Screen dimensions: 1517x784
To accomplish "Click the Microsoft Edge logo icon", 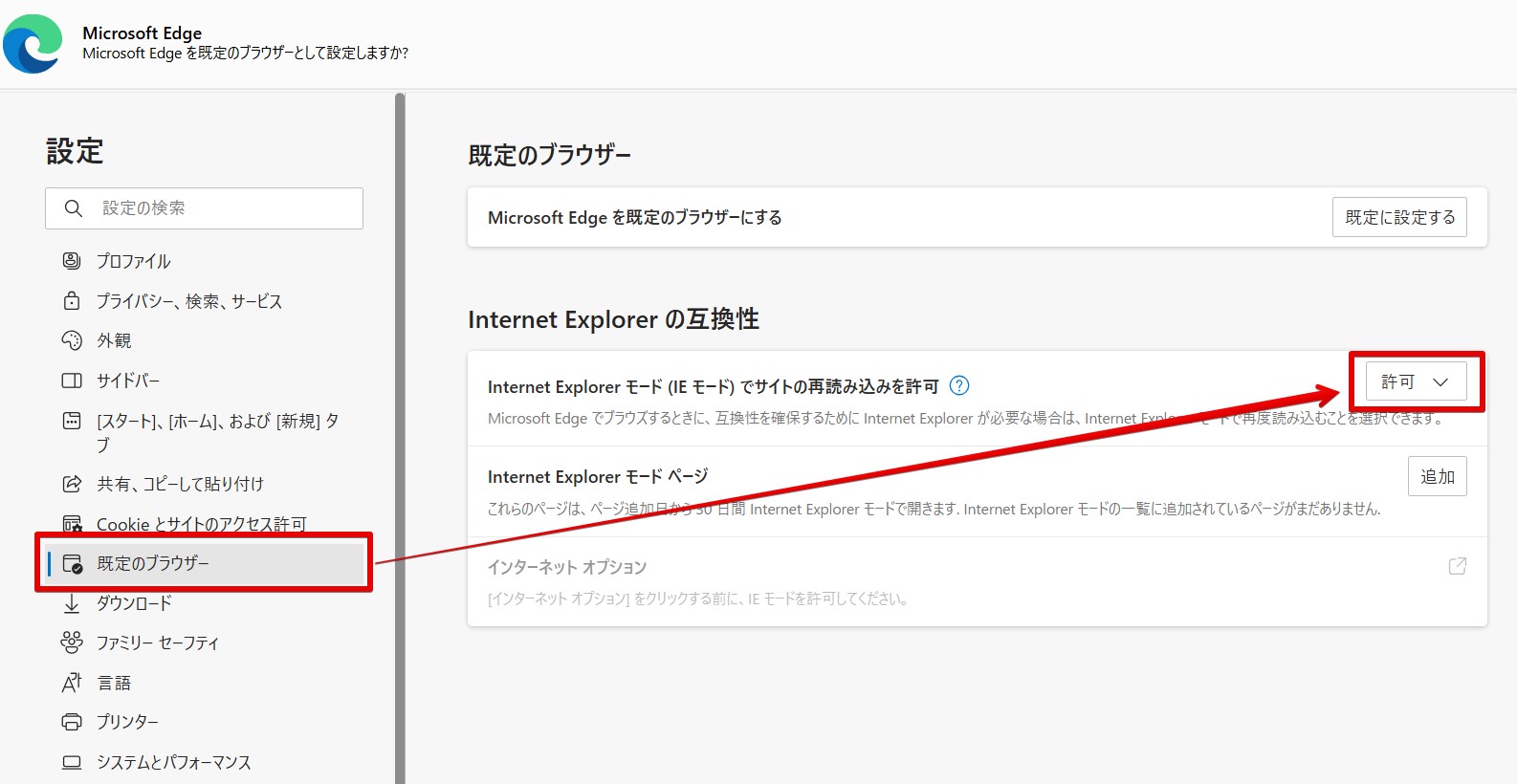I will 33,43.
